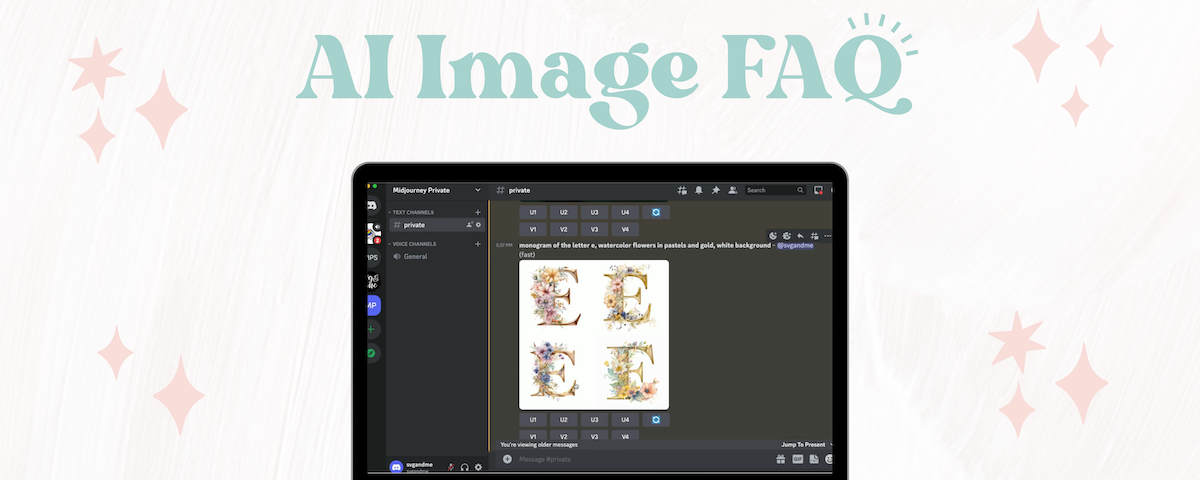This screenshot has width=1200, height=480.
Task: Open user settings gear
Action: tap(478, 467)
